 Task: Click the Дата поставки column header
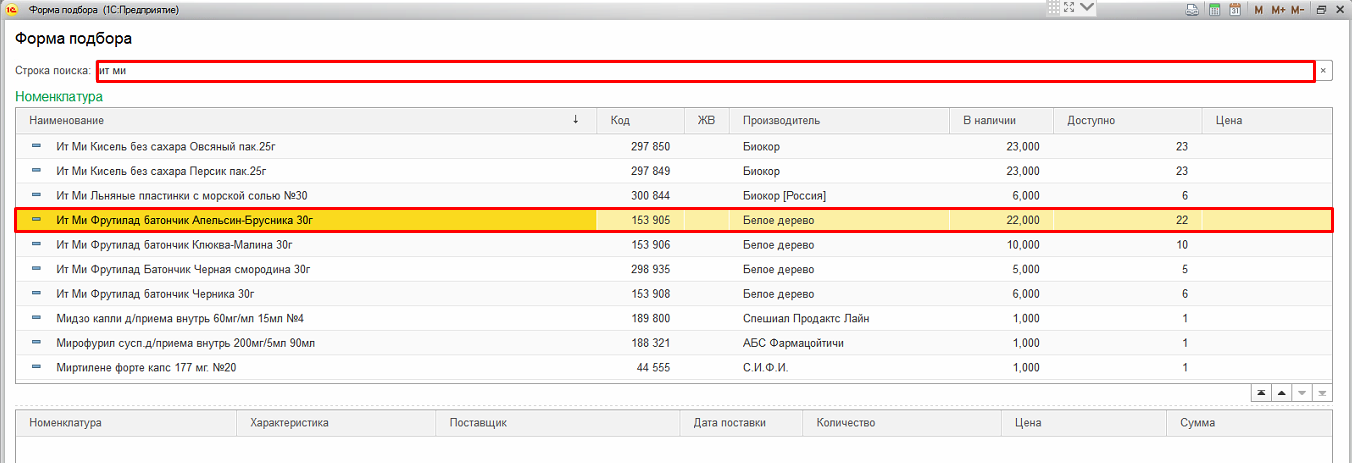(740, 423)
